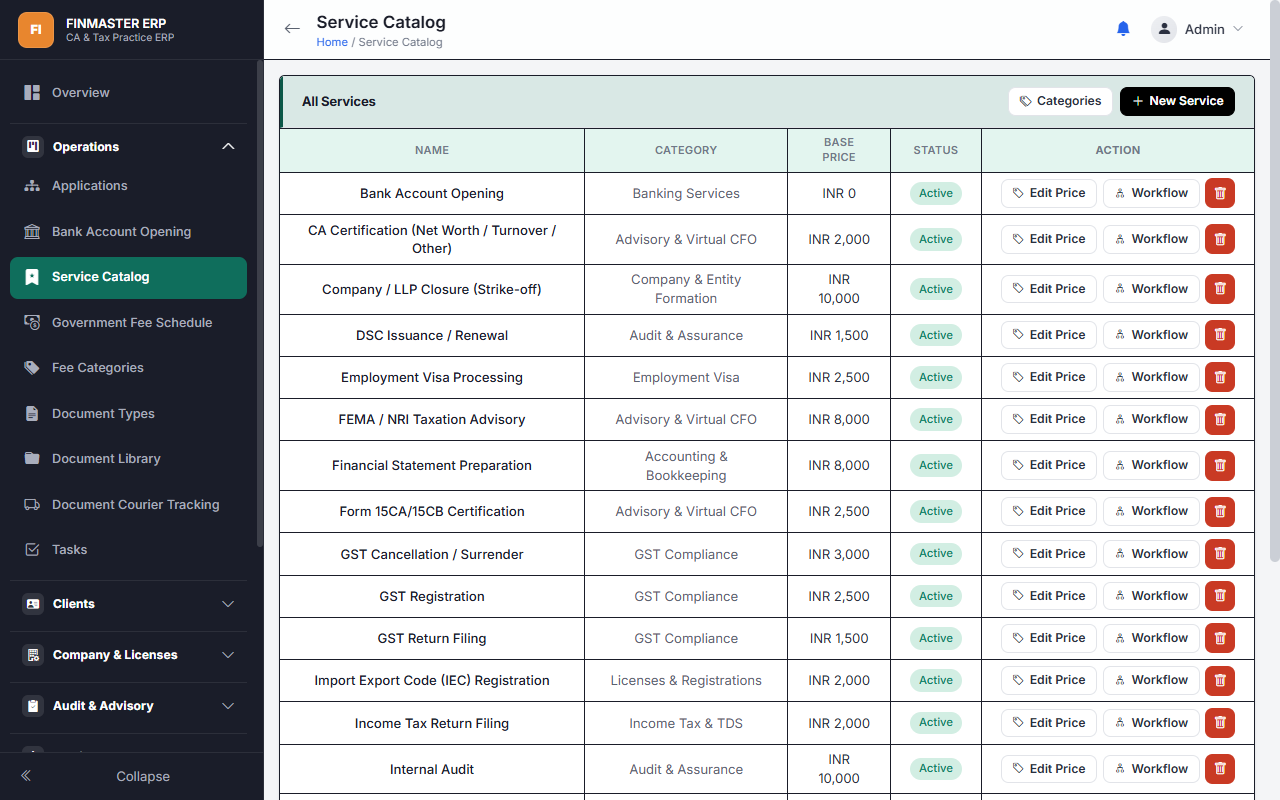Expand the Clients section

pos(128,604)
